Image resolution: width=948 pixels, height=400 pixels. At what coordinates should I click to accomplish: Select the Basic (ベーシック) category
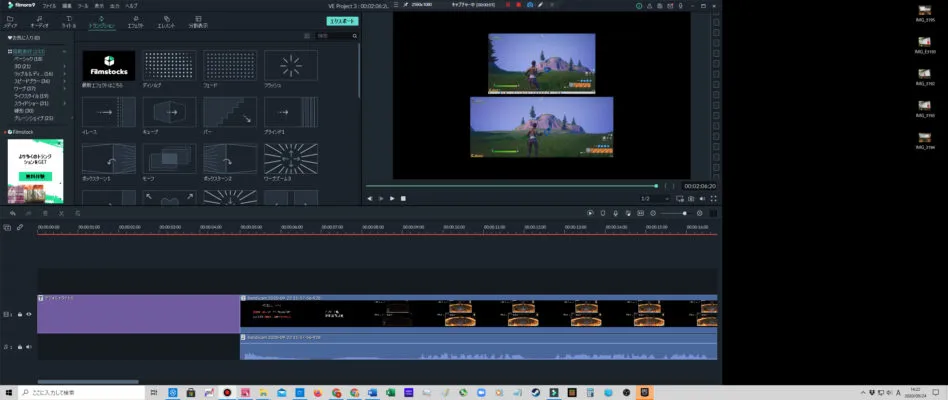tap(28, 59)
